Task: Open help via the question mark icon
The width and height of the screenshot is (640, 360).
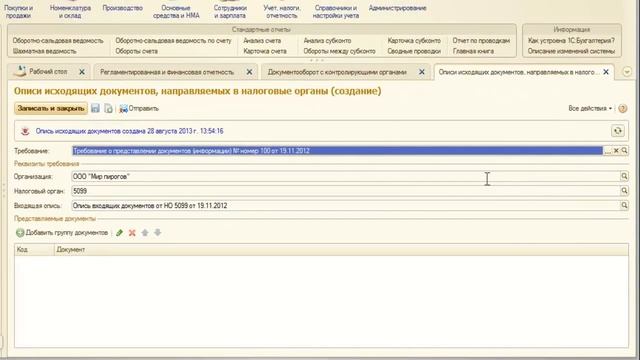Action: click(622, 108)
